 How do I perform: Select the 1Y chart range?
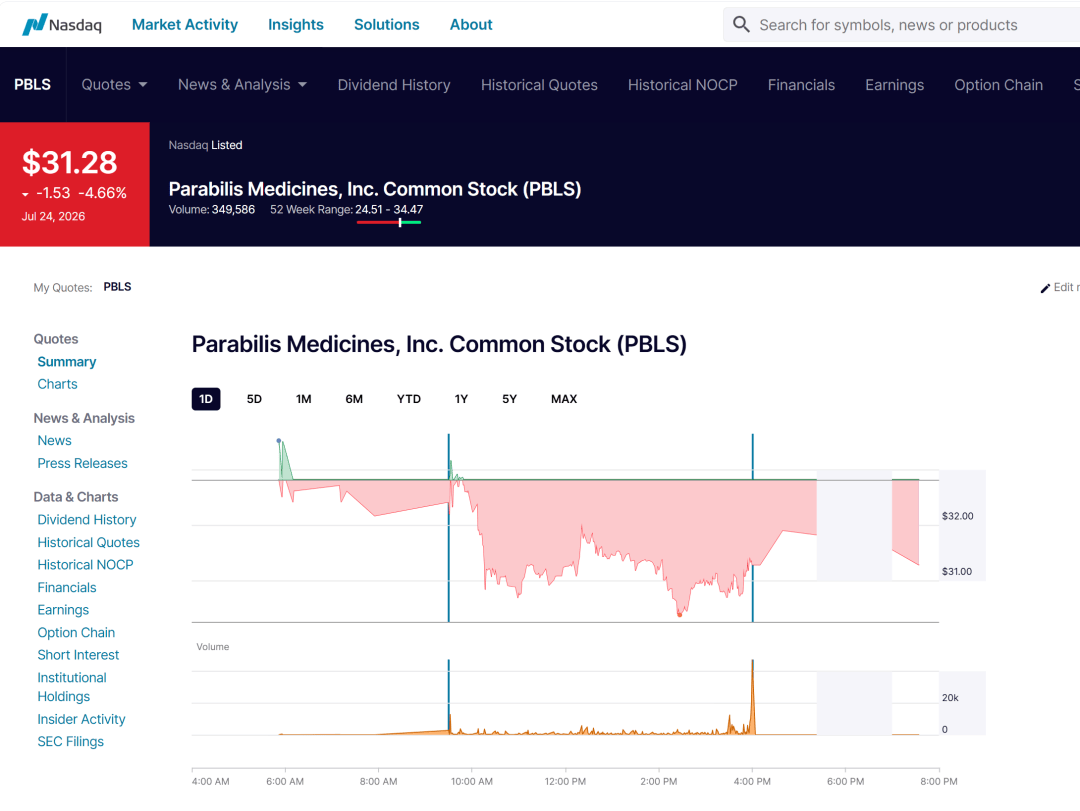pyautogui.click(x=461, y=399)
